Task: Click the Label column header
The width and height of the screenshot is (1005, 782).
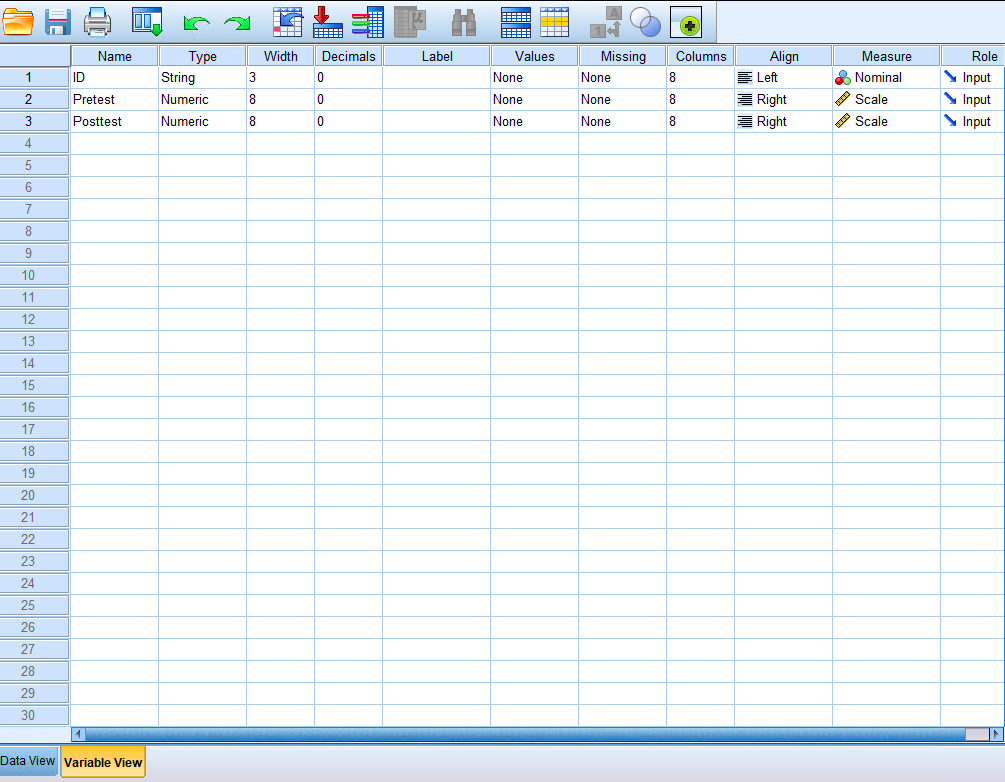Action: [437, 56]
